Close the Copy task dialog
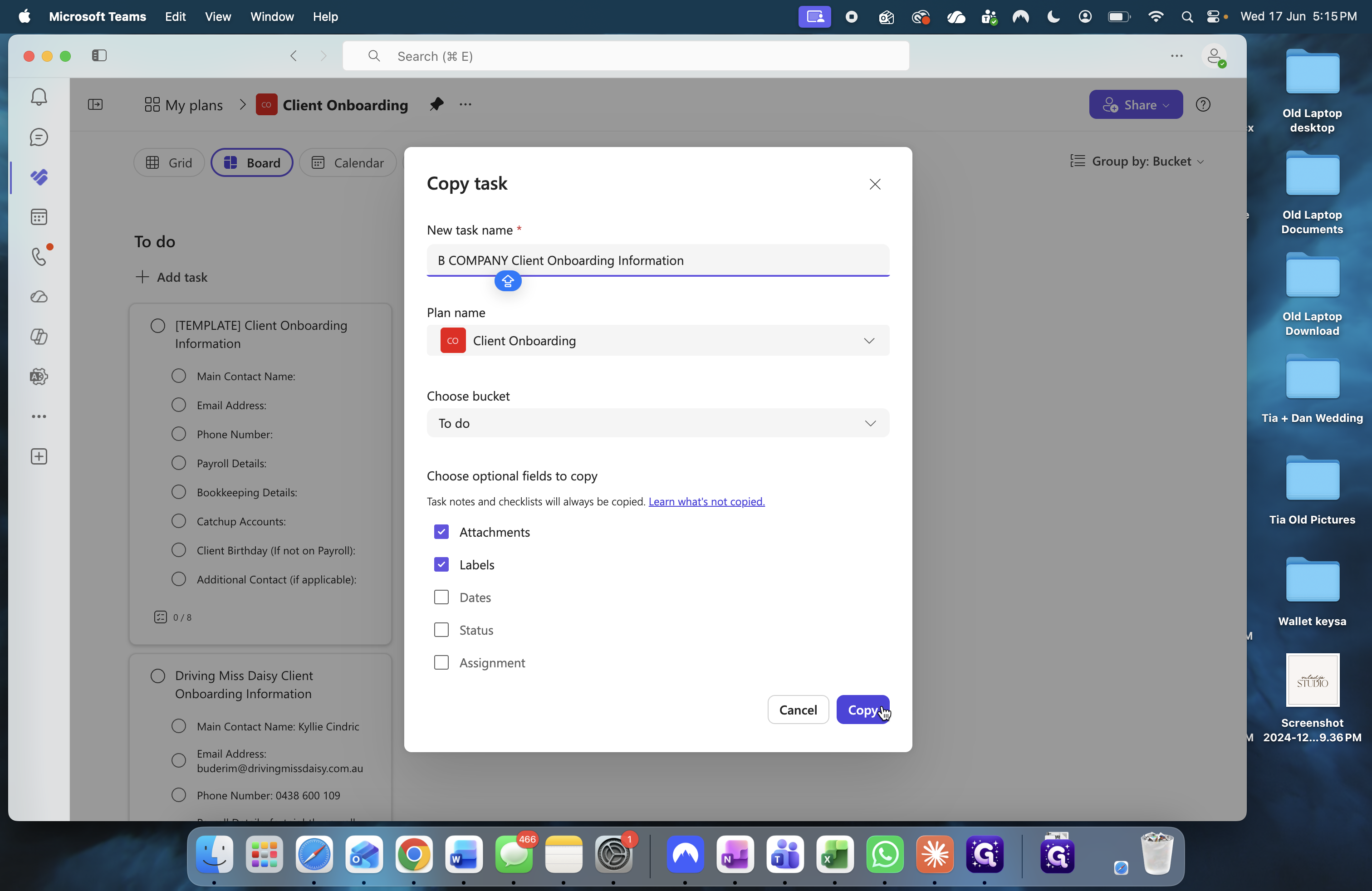Viewport: 1372px width, 891px height. point(875,185)
